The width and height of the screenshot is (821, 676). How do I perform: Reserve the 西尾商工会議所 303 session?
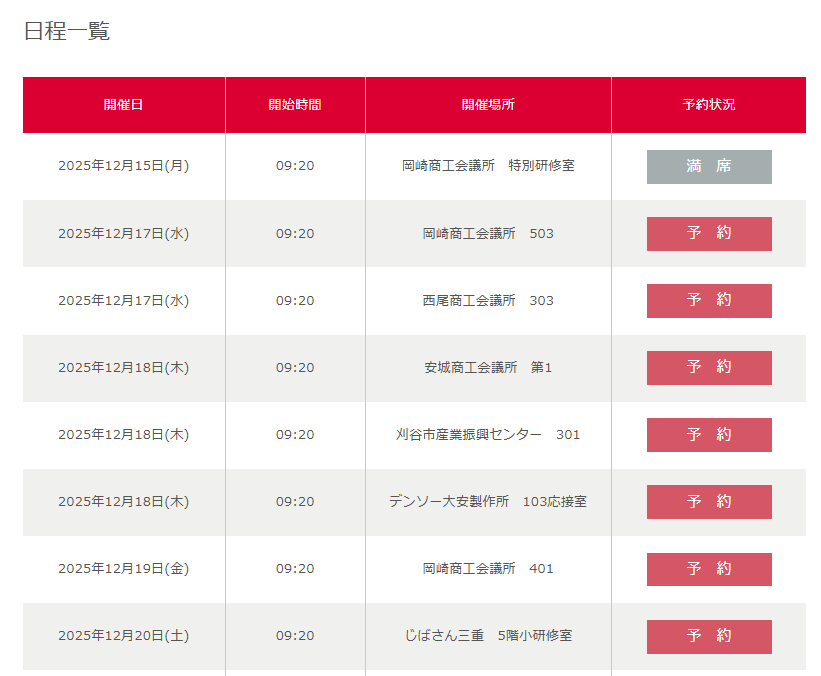click(x=708, y=300)
